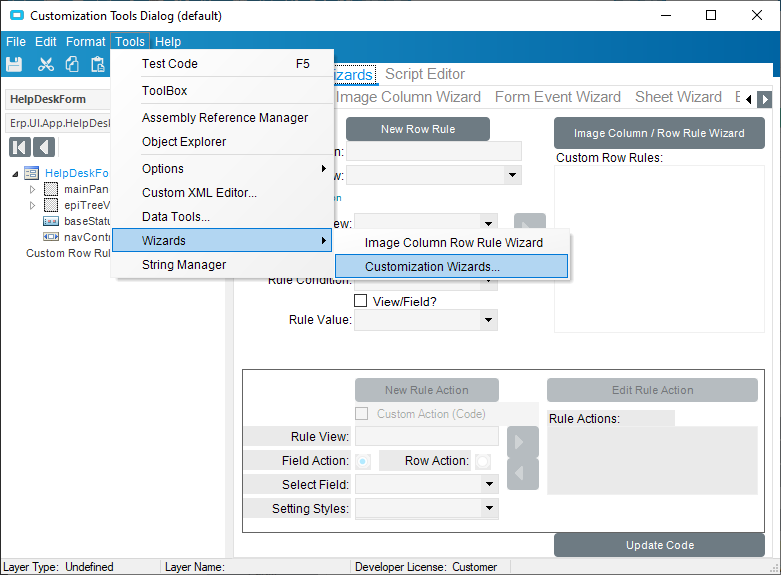Open the Rule Value dropdown
The width and height of the screenshot is (781, 575).
[x=488, y=320]
